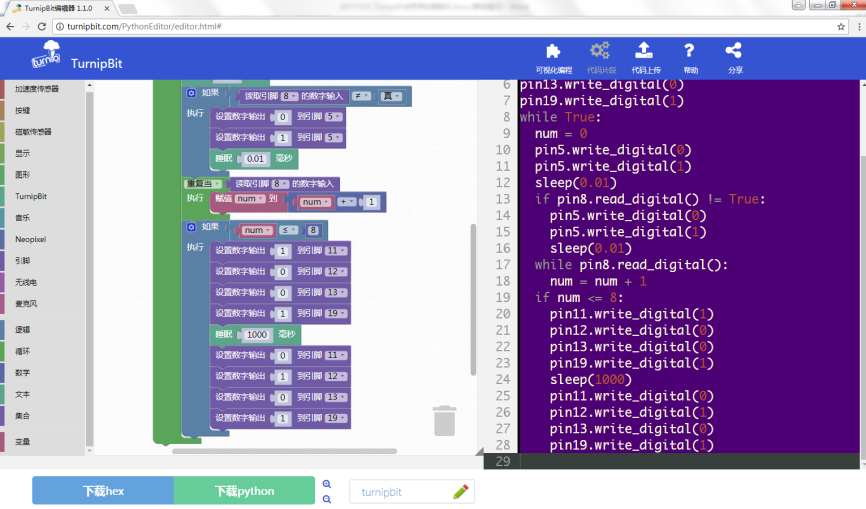Open the ≤ comparison operator dropdown

point(288,230)
